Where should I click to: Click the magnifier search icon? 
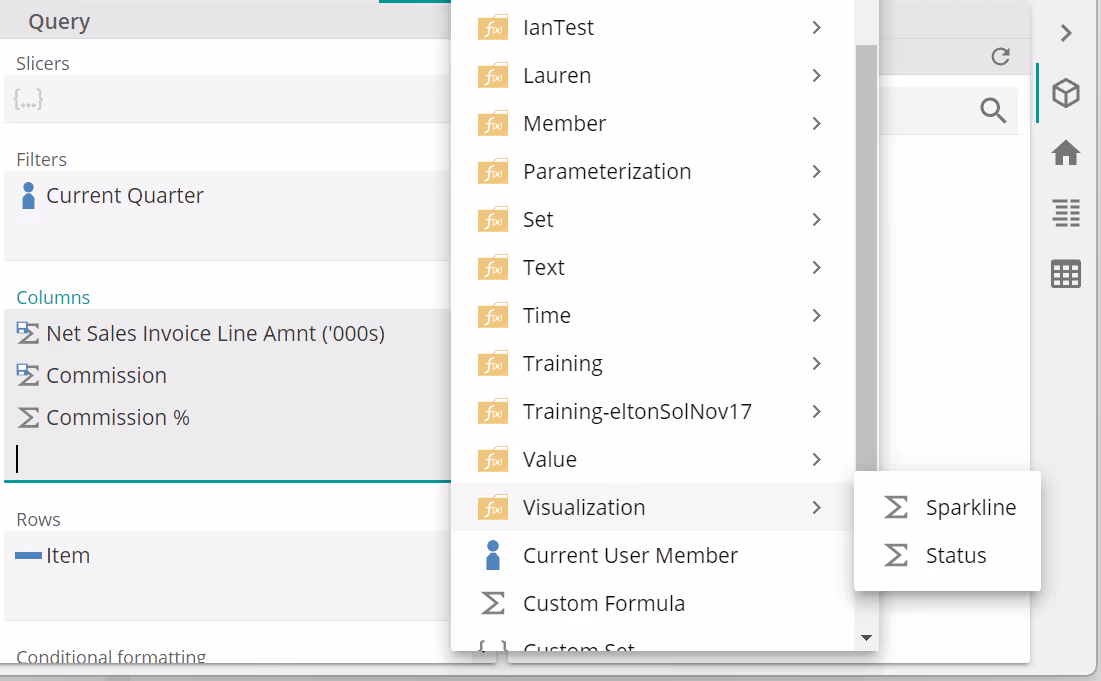993,110
